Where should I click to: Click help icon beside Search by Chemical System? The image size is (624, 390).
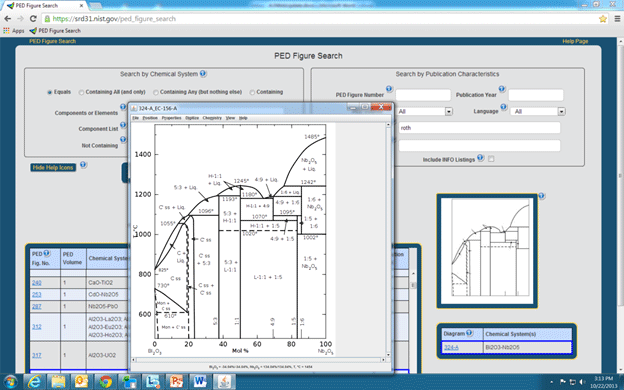point(203,73)
